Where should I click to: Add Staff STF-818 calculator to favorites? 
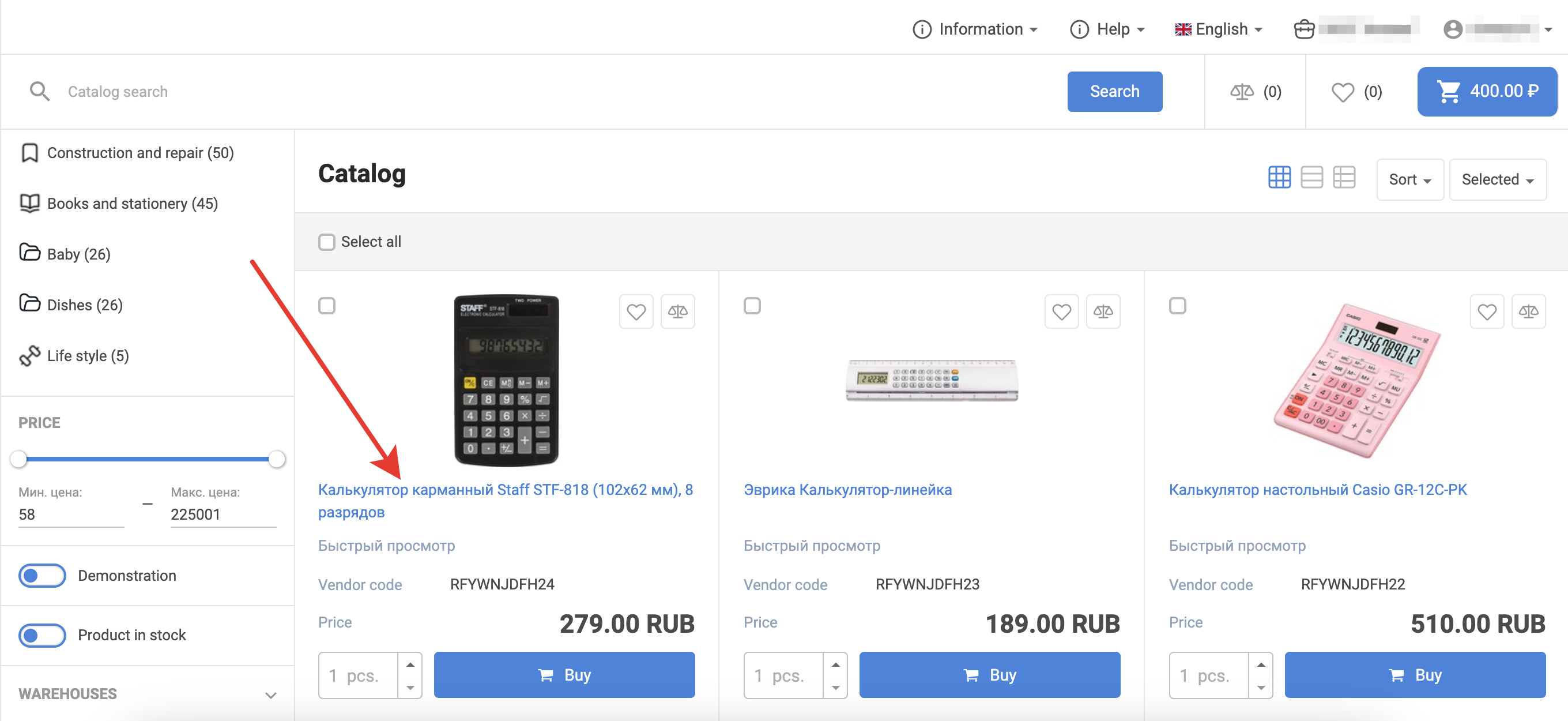tap(636, 312)
